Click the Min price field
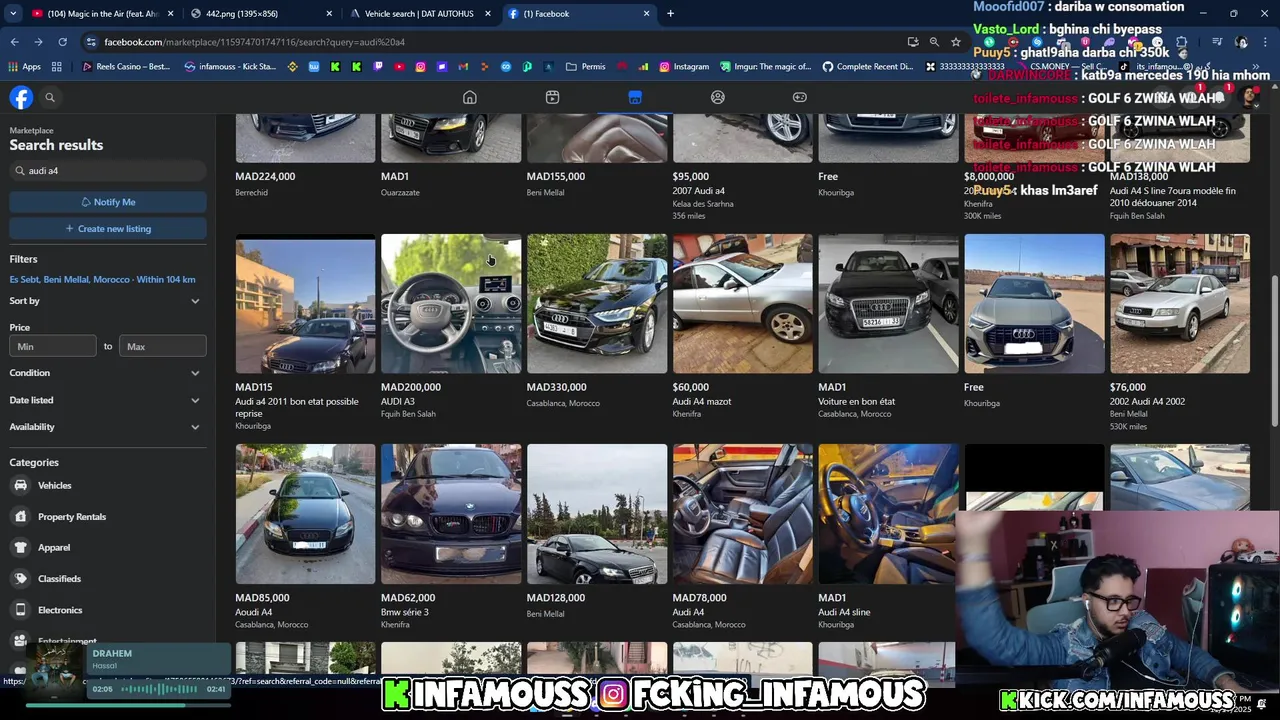 coord(53,346)
